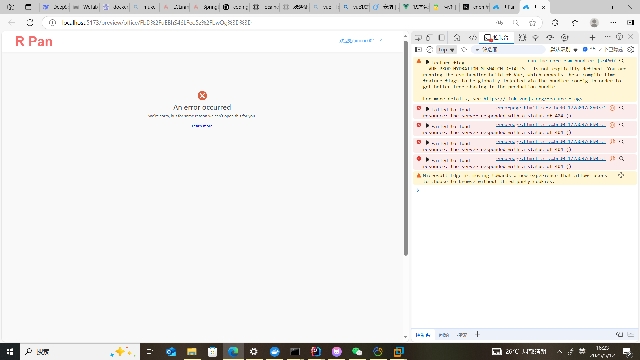
Task: Expand the last red error entry
Action: (427, 160)
